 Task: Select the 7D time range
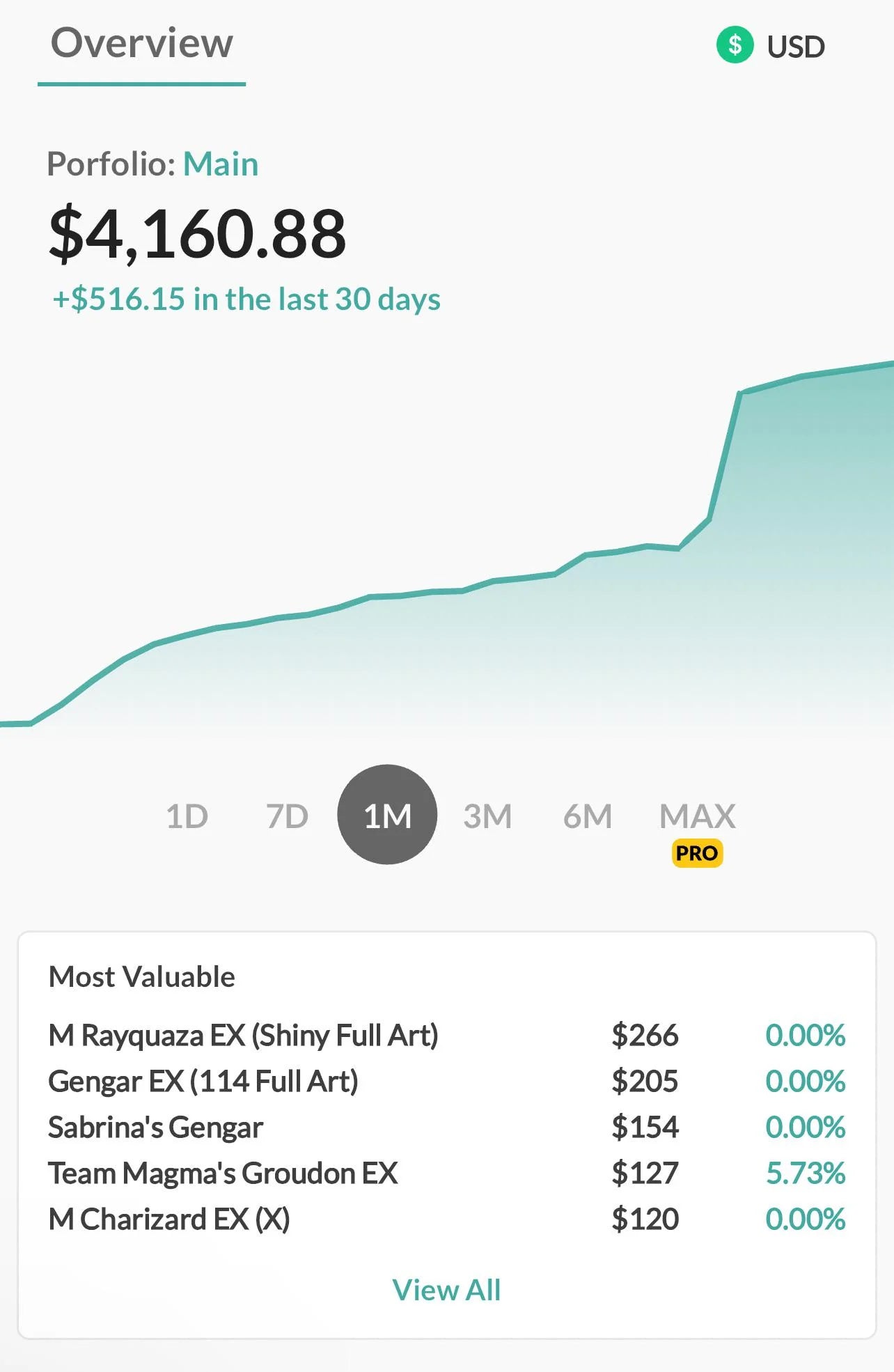(287, 816)
